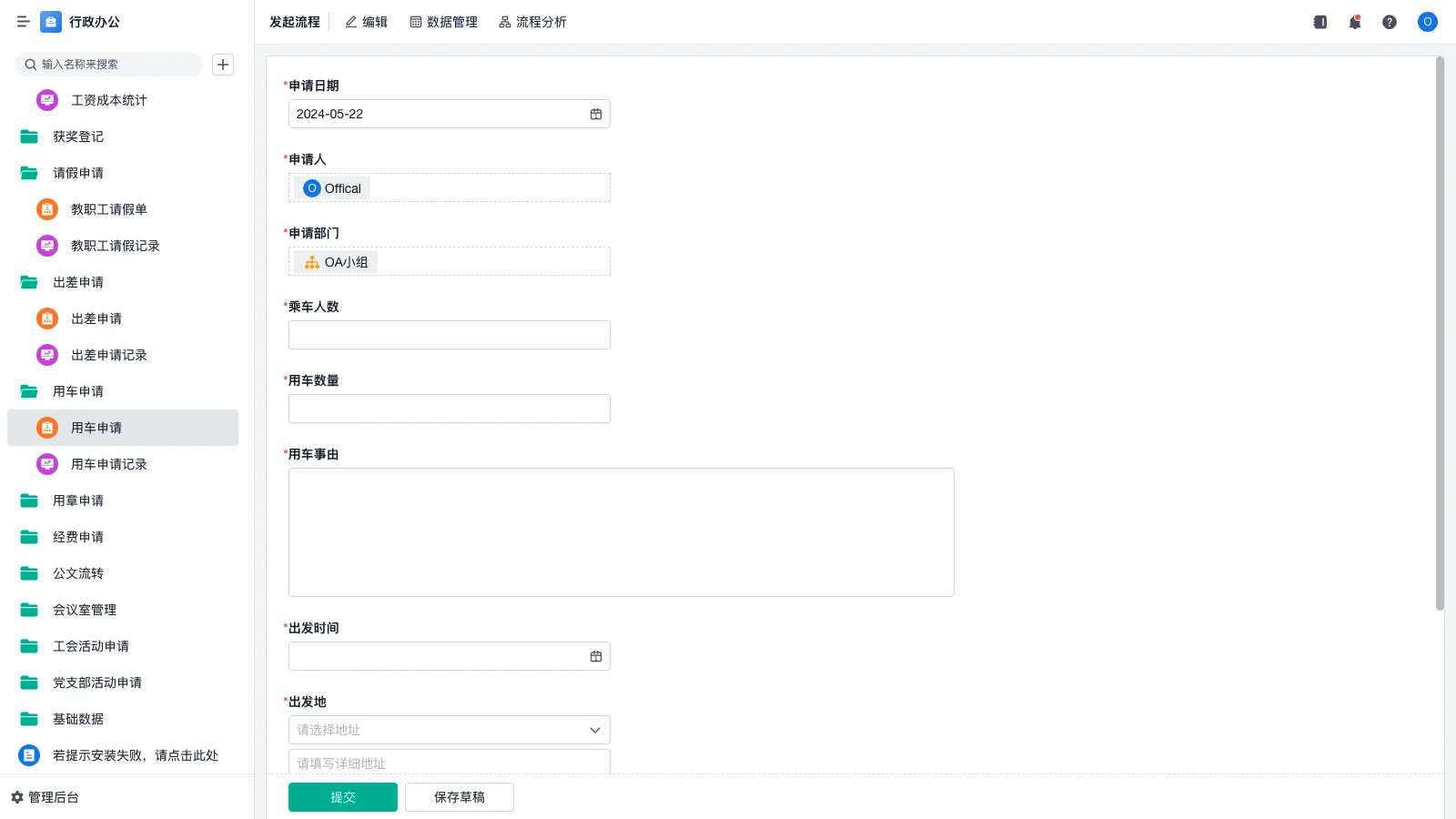Expand the 公文流转 folder
Viewport: 1456px width, 819px height.
pyautogui.click(x=123, y=573)
